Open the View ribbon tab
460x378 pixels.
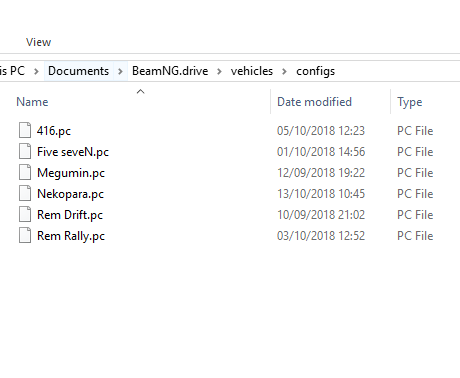pyautogui.click(x=39, y=42)
